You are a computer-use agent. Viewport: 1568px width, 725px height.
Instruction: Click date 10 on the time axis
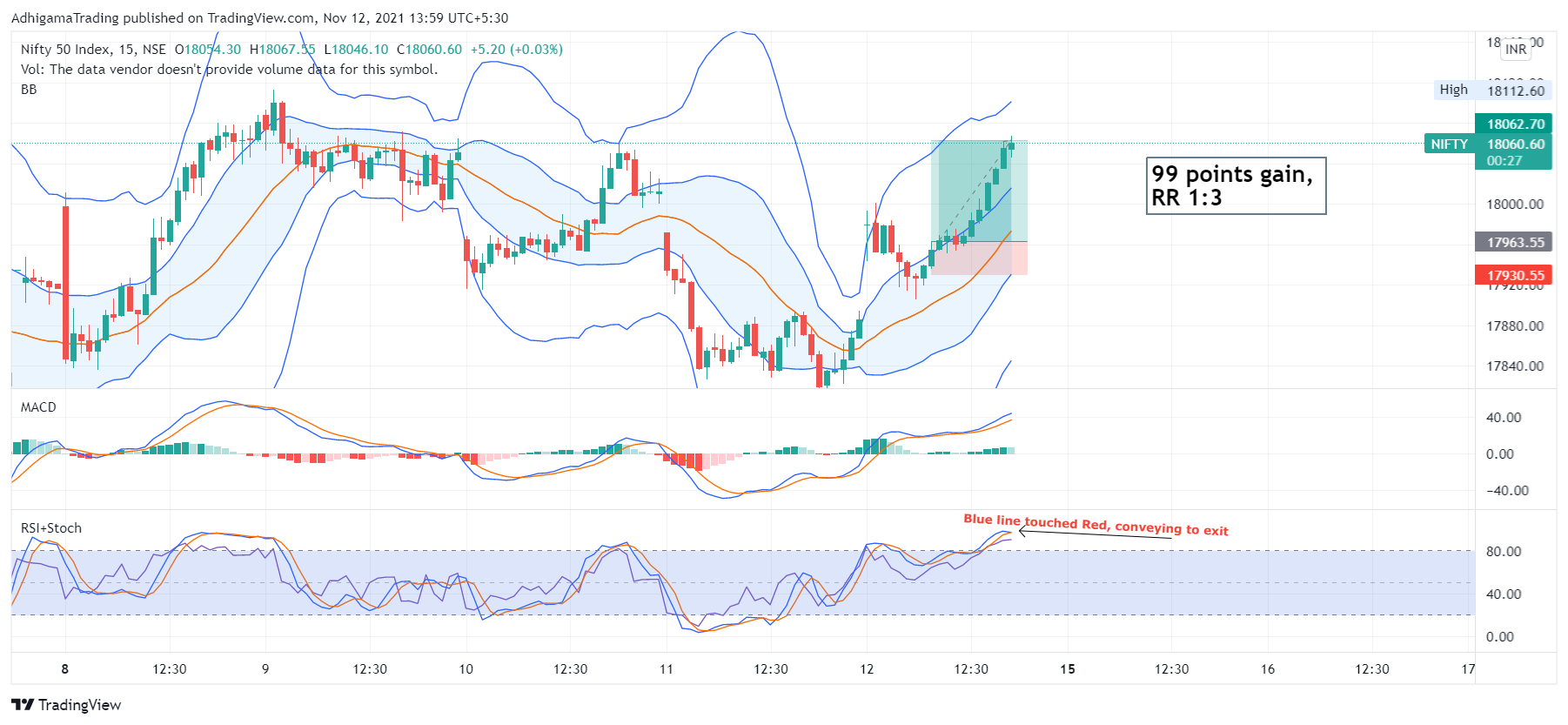pyautogui.click(x=466, y=669)
